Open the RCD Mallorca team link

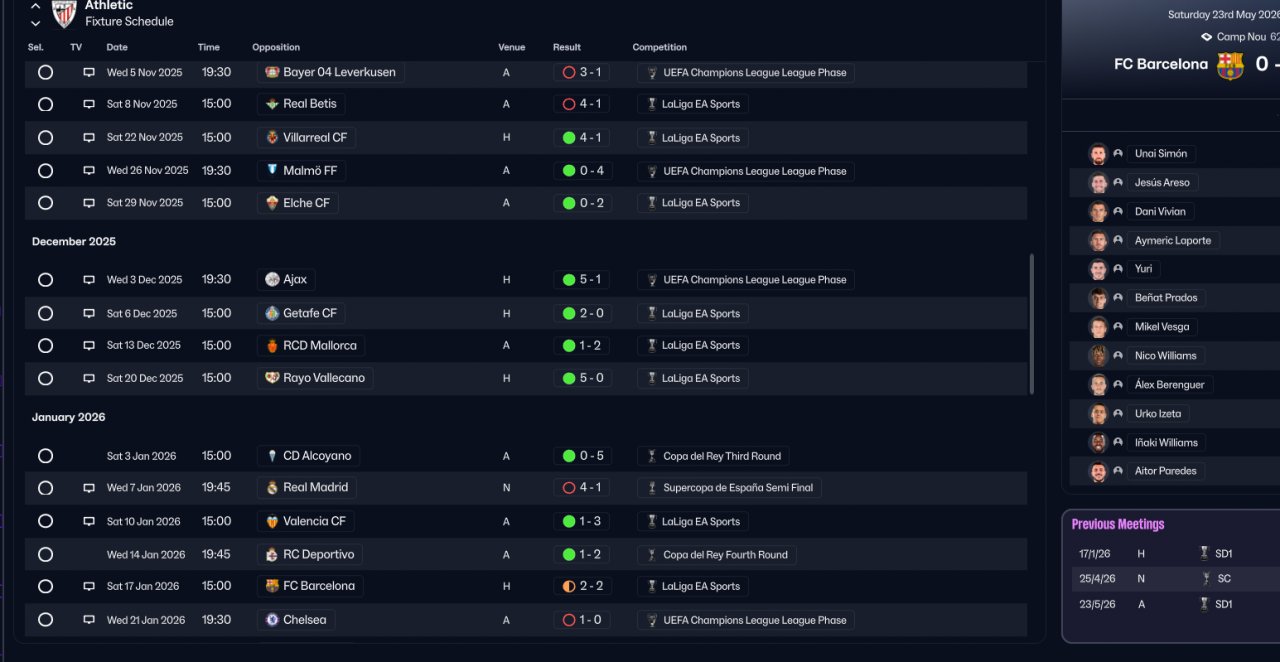[319, 346]
